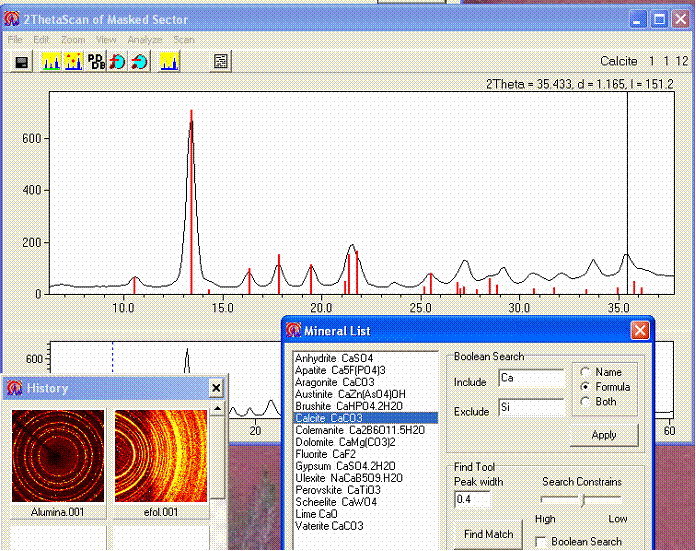Click the yellow spectrum icon left of grid icon

coord(169,62)
